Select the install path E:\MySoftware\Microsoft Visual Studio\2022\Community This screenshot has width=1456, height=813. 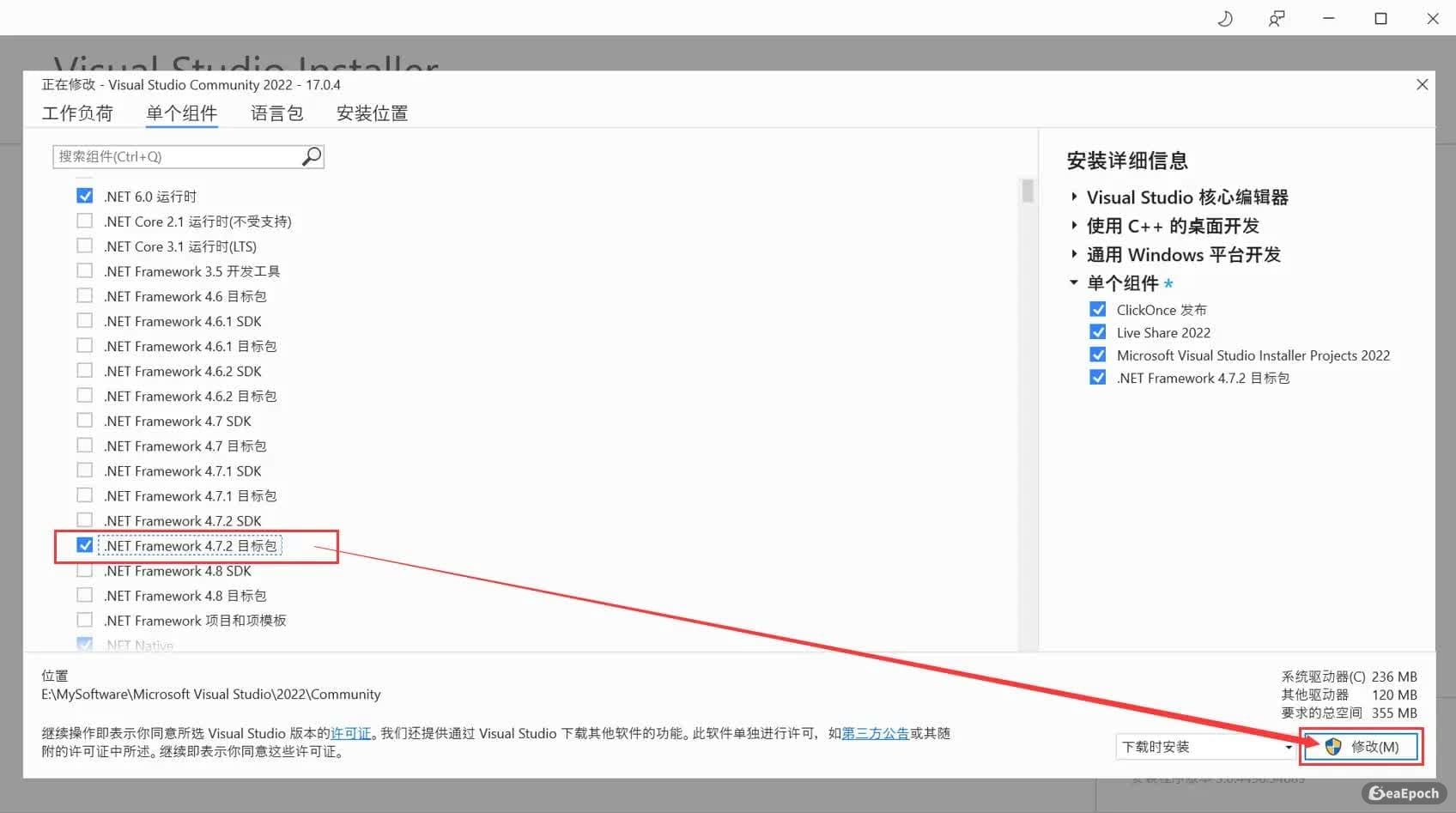tap(211, 694)
